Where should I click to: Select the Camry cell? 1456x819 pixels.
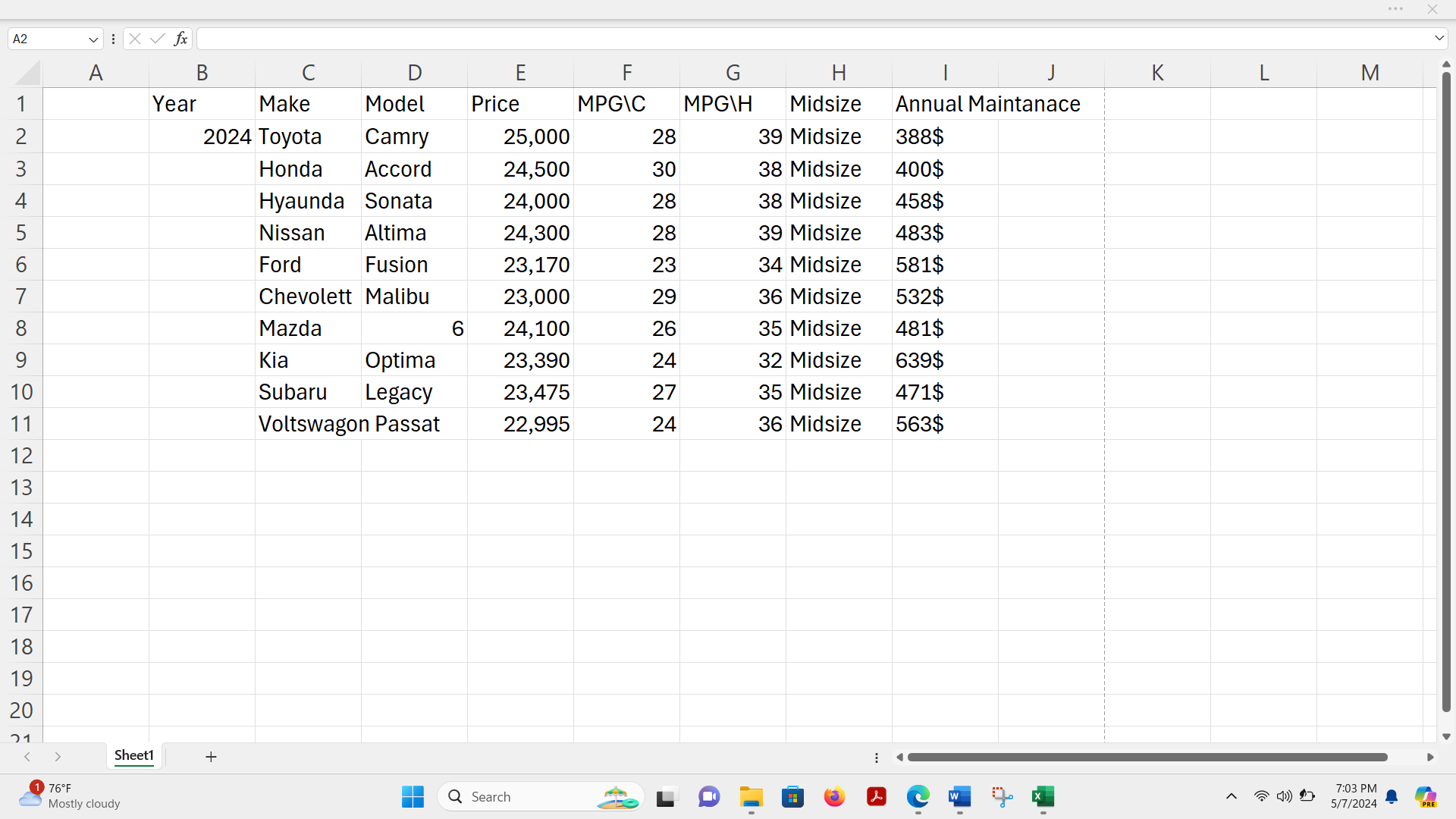click(x=414, y=136)
